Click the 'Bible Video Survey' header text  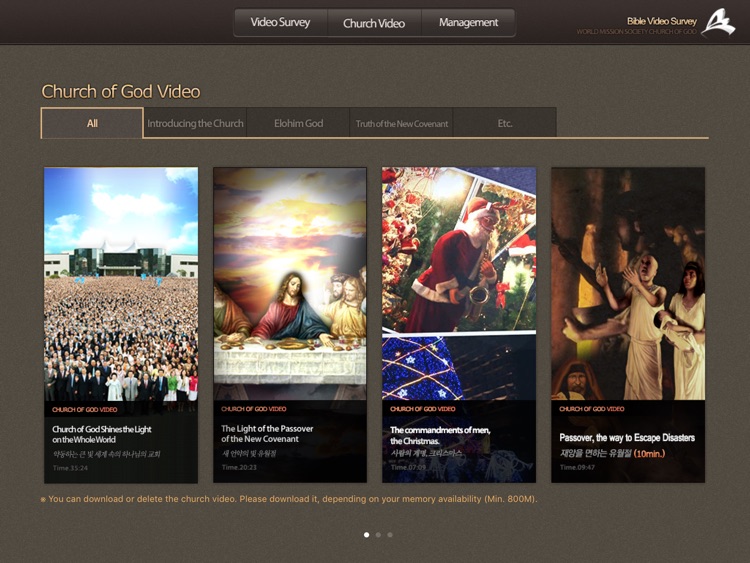pyautogui.click(x=662, y=21)
